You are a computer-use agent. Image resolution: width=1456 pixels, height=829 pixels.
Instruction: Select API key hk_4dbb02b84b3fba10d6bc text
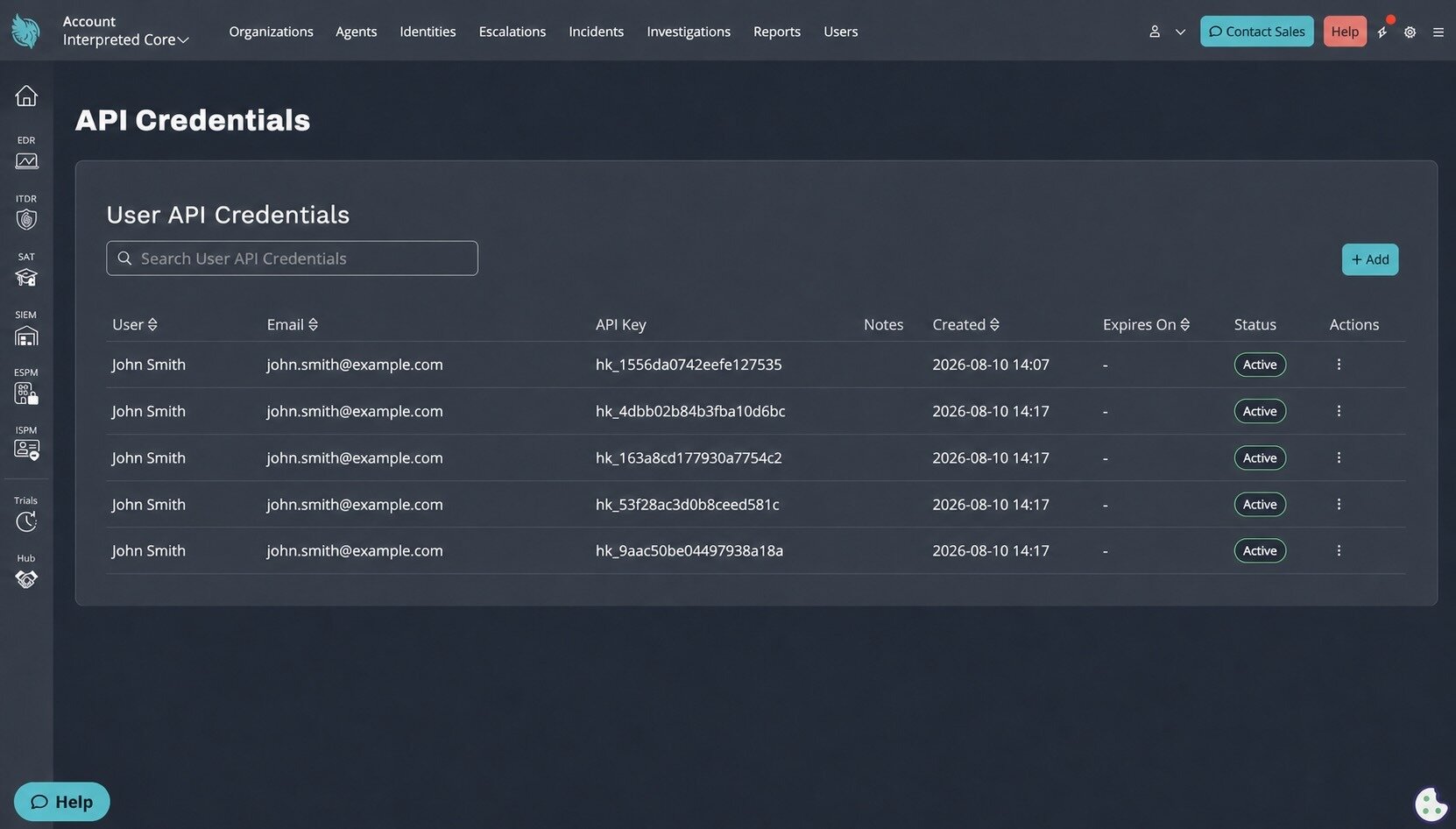coord(690,411)
